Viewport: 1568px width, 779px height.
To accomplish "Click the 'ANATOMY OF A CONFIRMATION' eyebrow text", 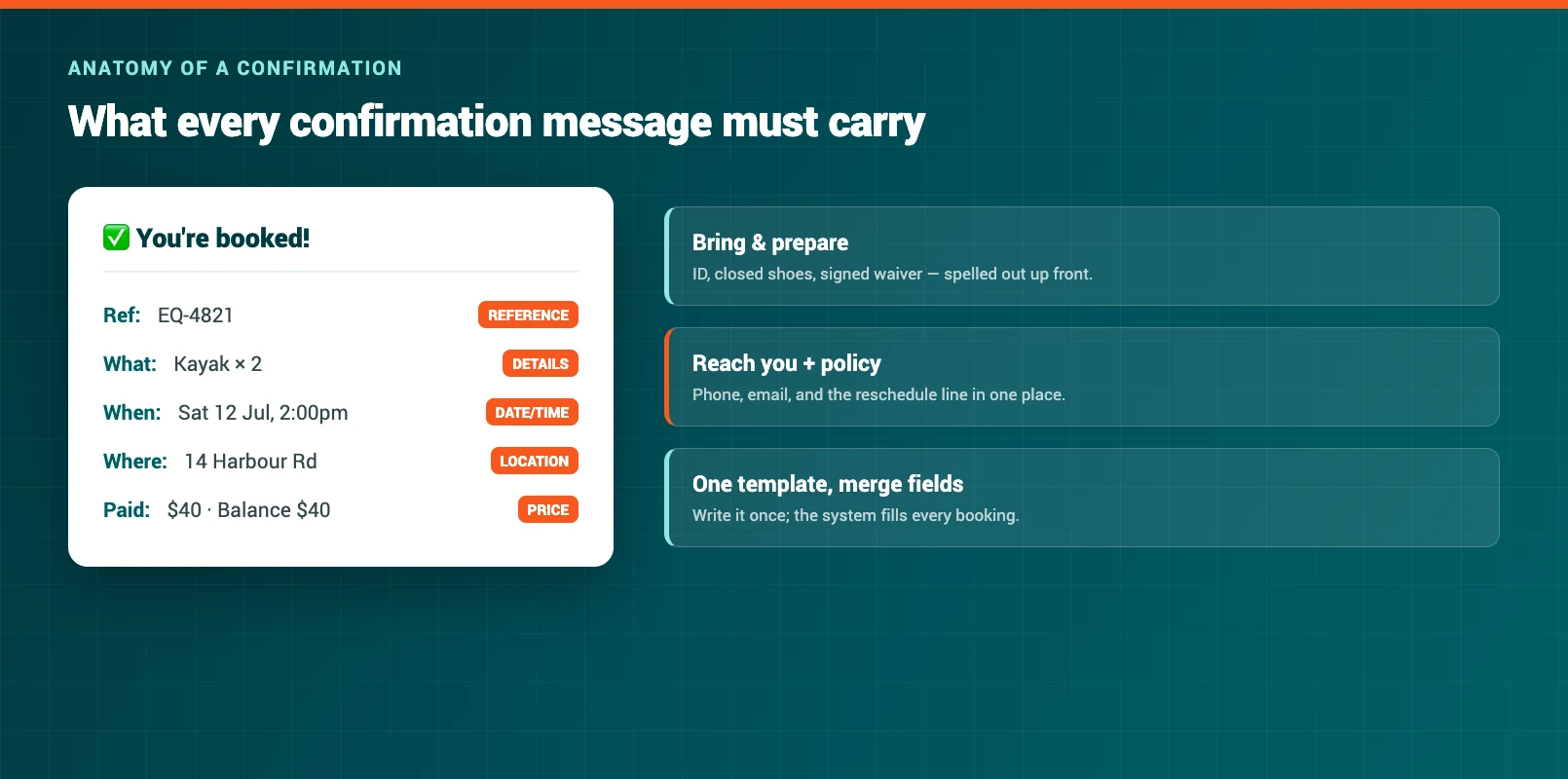I will tap(235, 68).
